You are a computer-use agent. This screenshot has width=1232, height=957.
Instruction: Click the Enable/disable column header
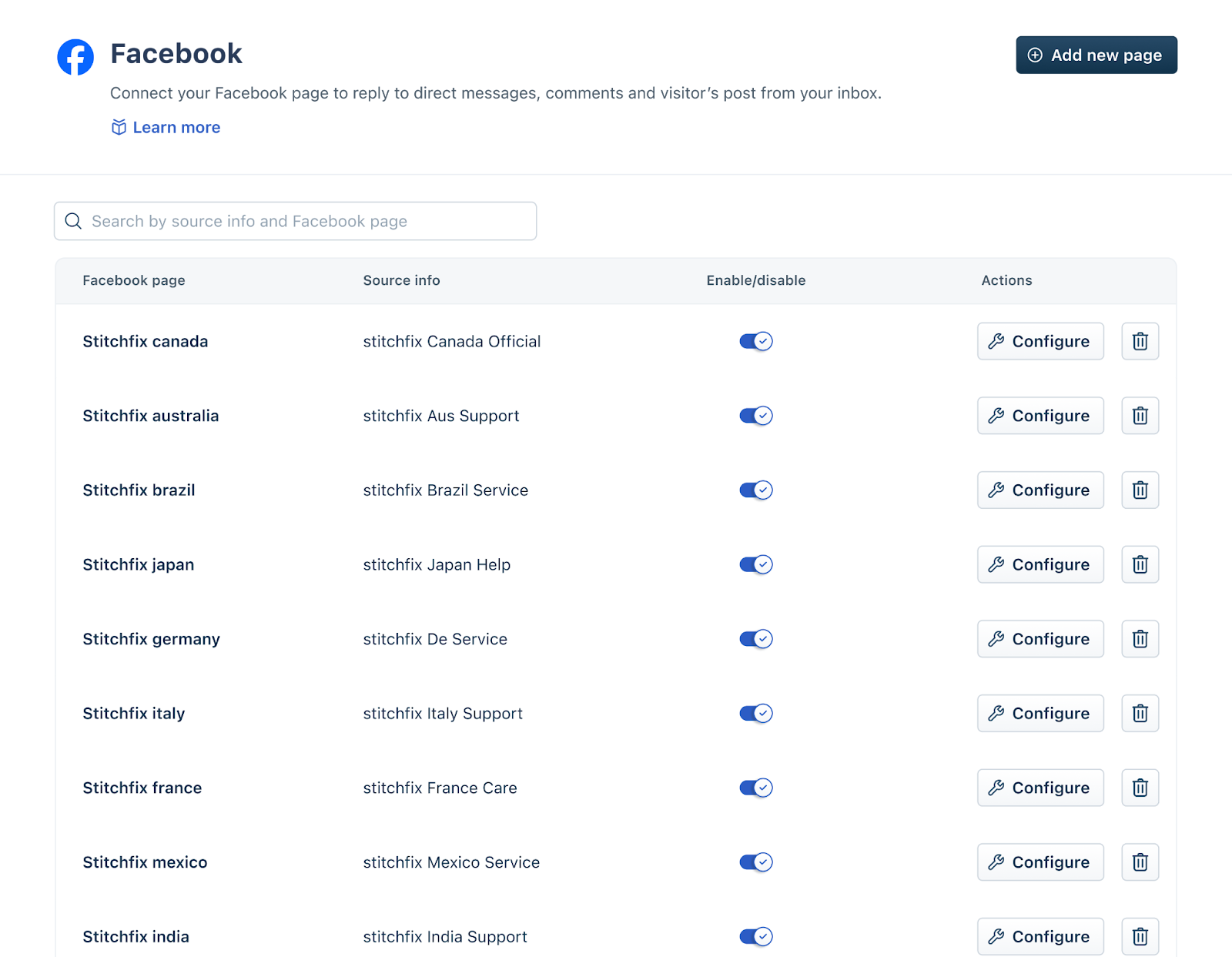tap(756, 280)
